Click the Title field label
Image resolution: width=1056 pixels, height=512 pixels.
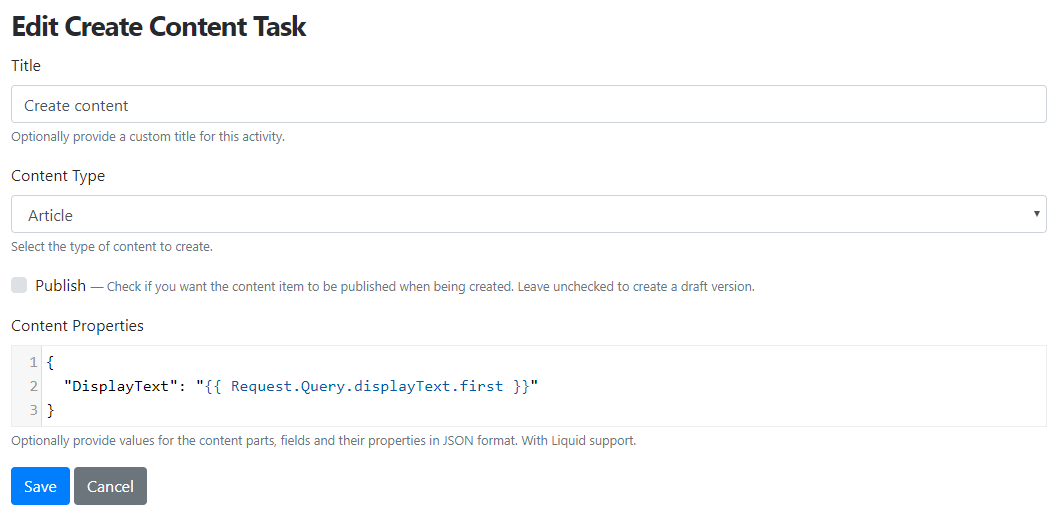[x=26, y=65]
